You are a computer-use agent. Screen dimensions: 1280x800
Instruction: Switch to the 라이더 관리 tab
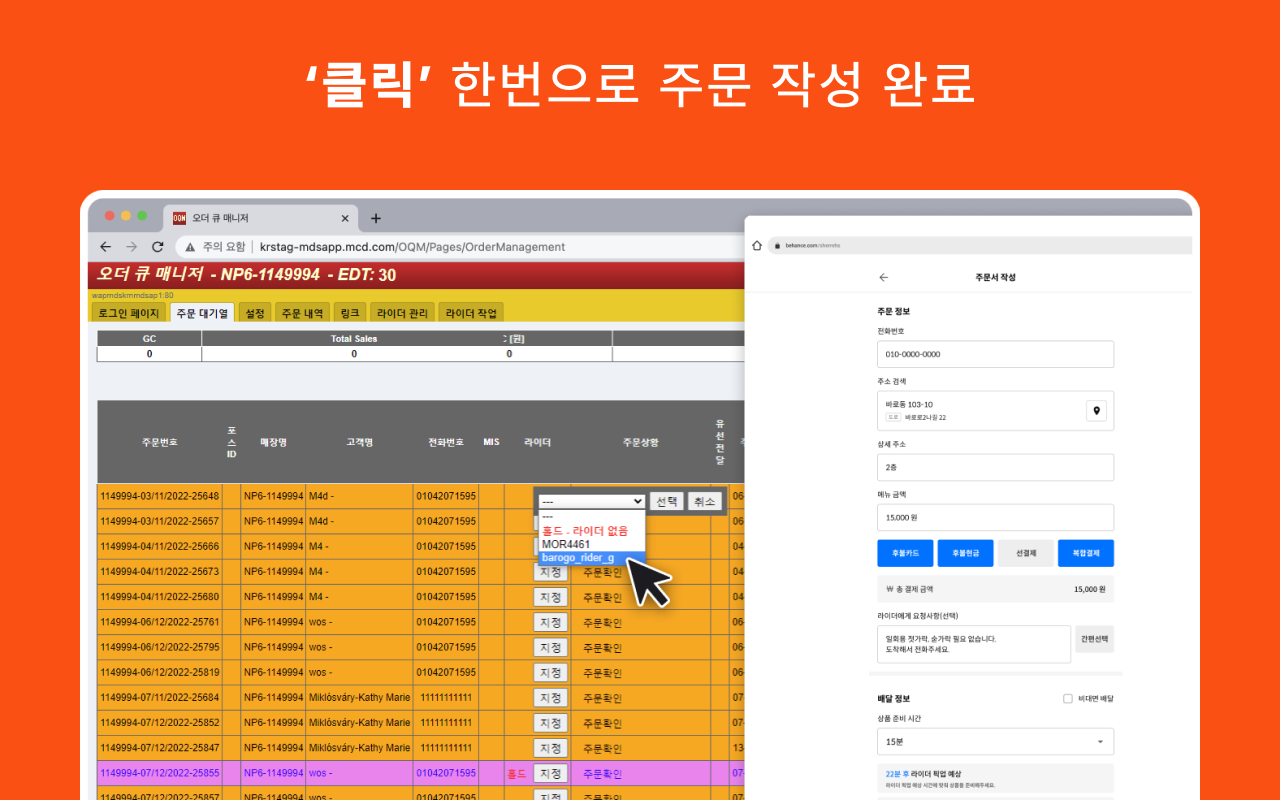pos(402,313)
